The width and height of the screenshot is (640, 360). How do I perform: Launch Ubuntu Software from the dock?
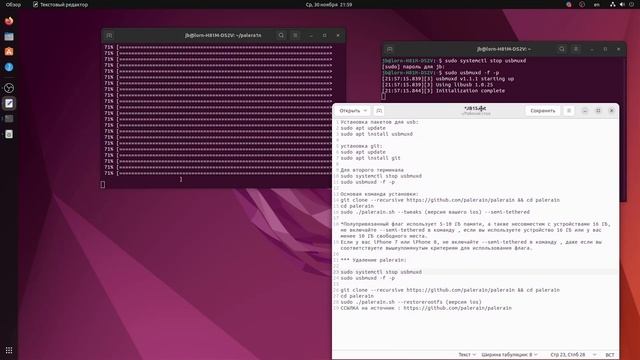pyautogui.click(x=9, y=51)
